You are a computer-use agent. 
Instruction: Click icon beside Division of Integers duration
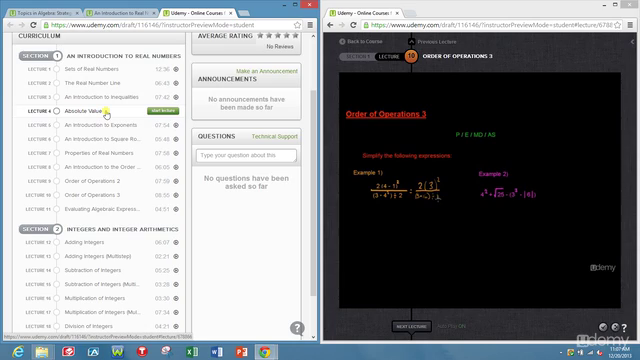(x=176, y=326)
